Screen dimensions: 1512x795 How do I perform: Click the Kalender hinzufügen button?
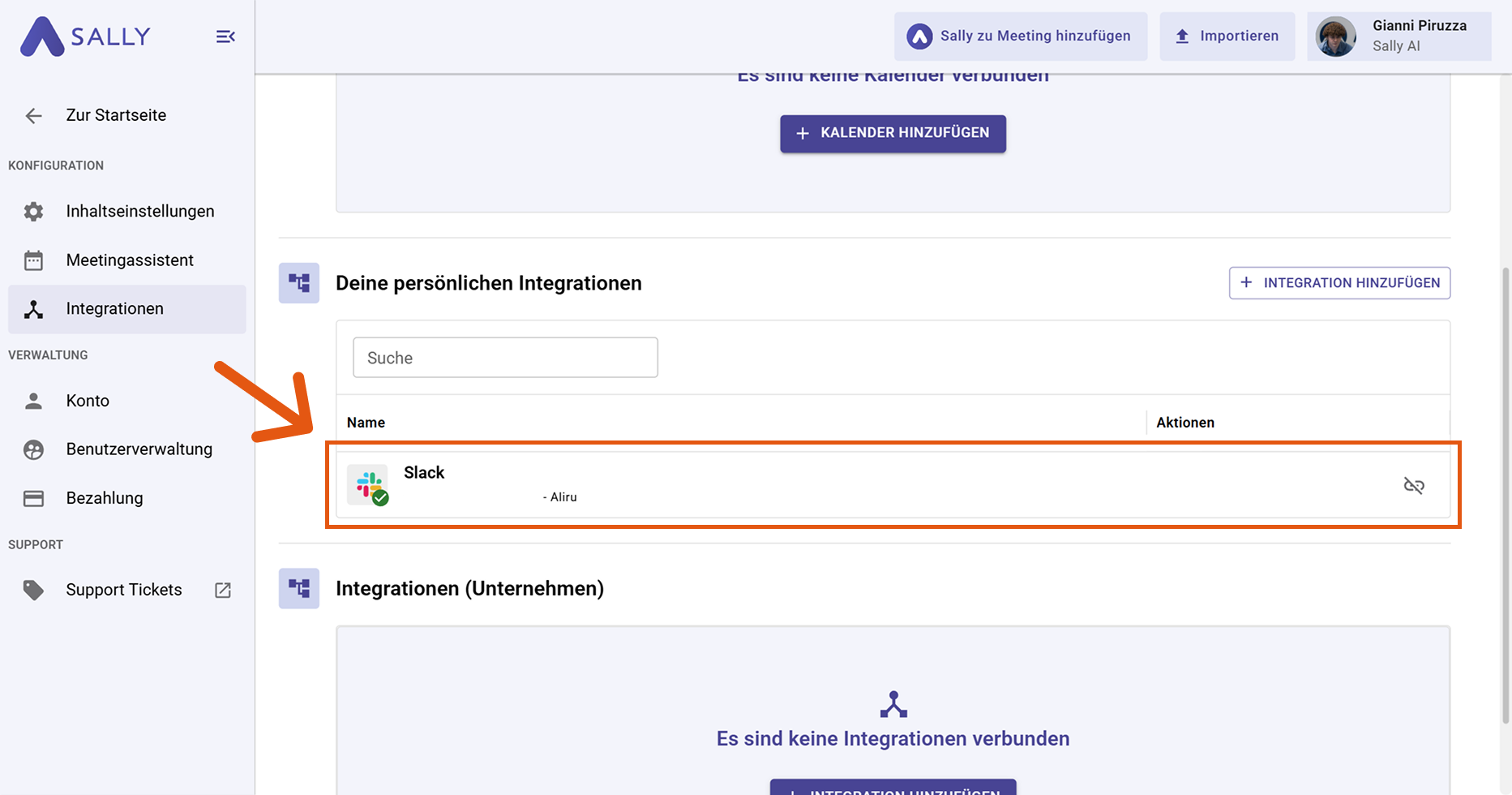[x=893, y=133]
